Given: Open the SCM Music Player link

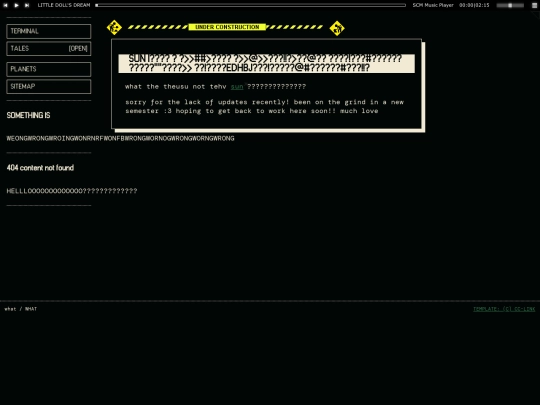Looking at the screenshot, I should pyautogui.click(x=433, y=5).
